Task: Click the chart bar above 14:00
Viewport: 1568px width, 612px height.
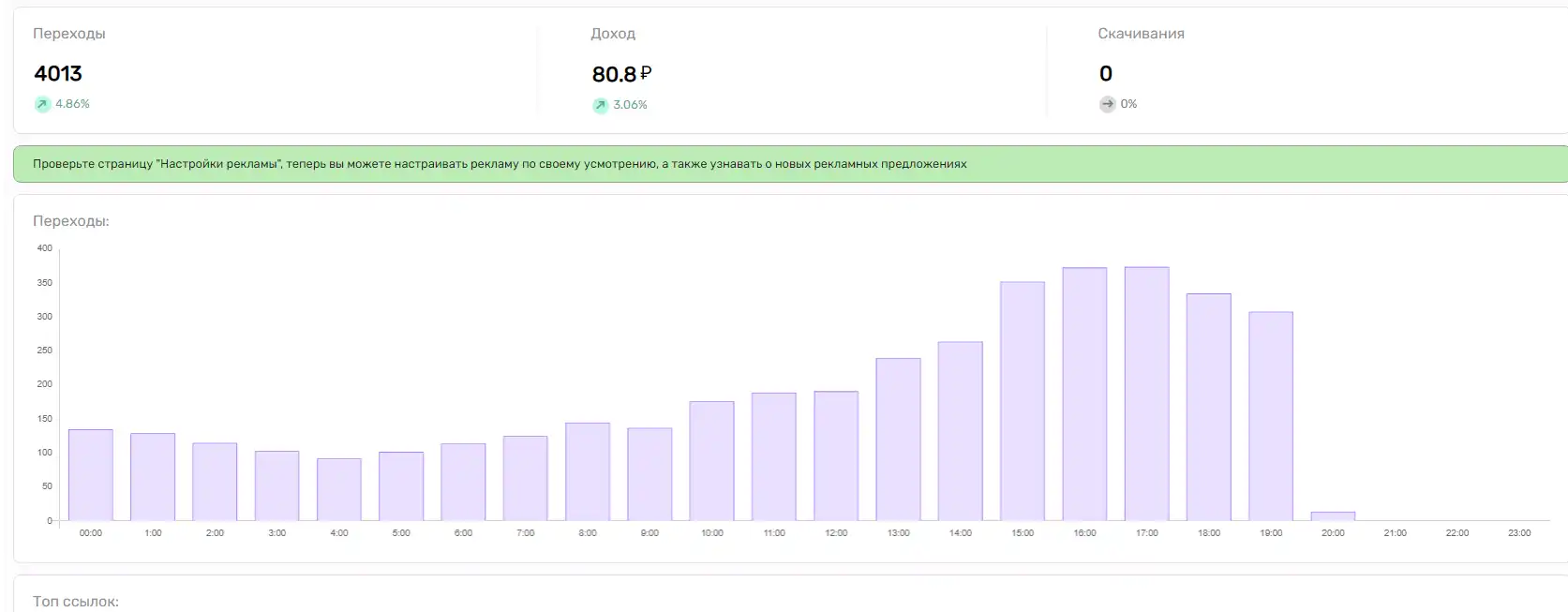Action: click(x=961, y=431)
